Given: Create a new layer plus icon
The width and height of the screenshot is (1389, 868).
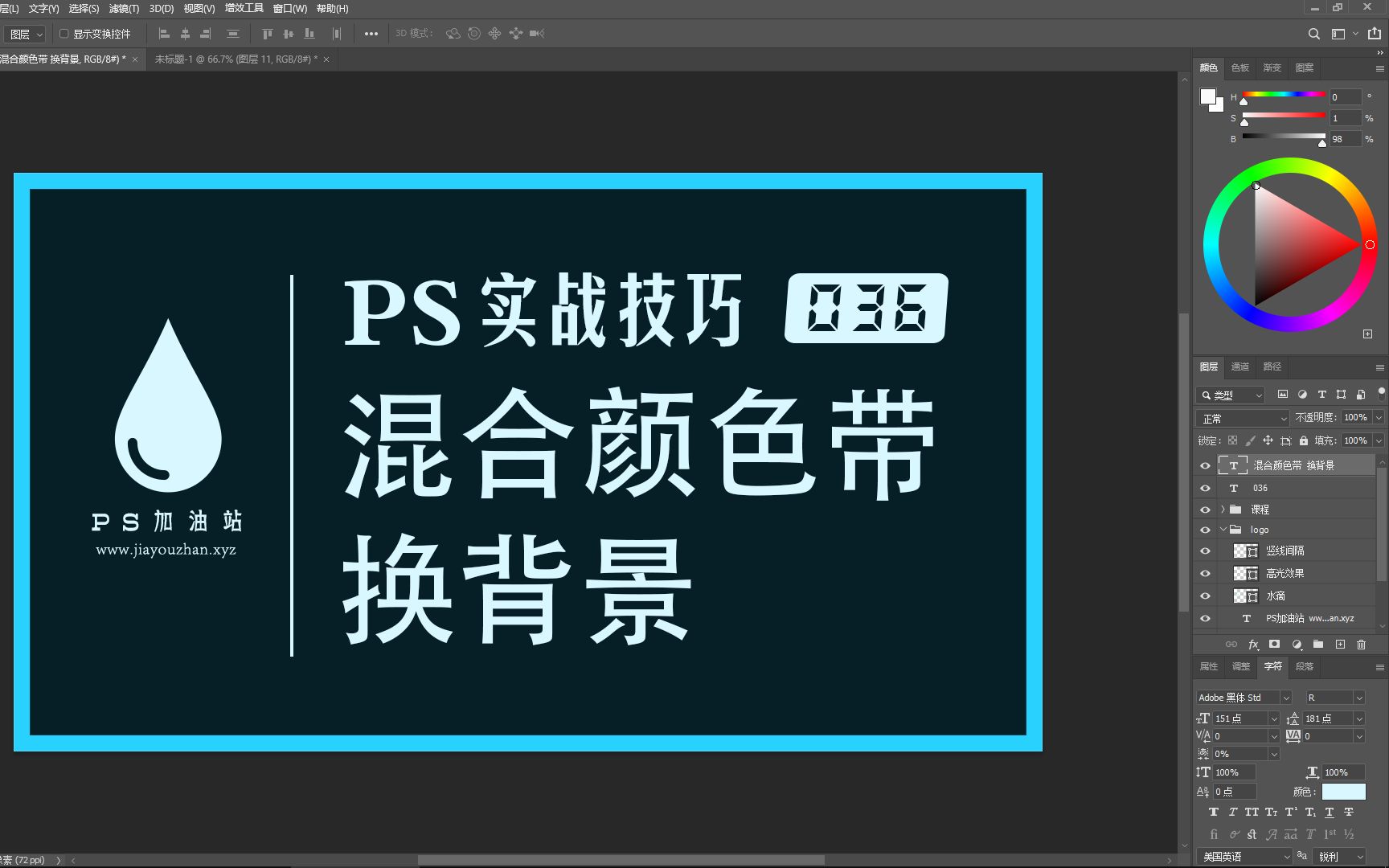Looking at the screenshot, I should point(1340,645).
